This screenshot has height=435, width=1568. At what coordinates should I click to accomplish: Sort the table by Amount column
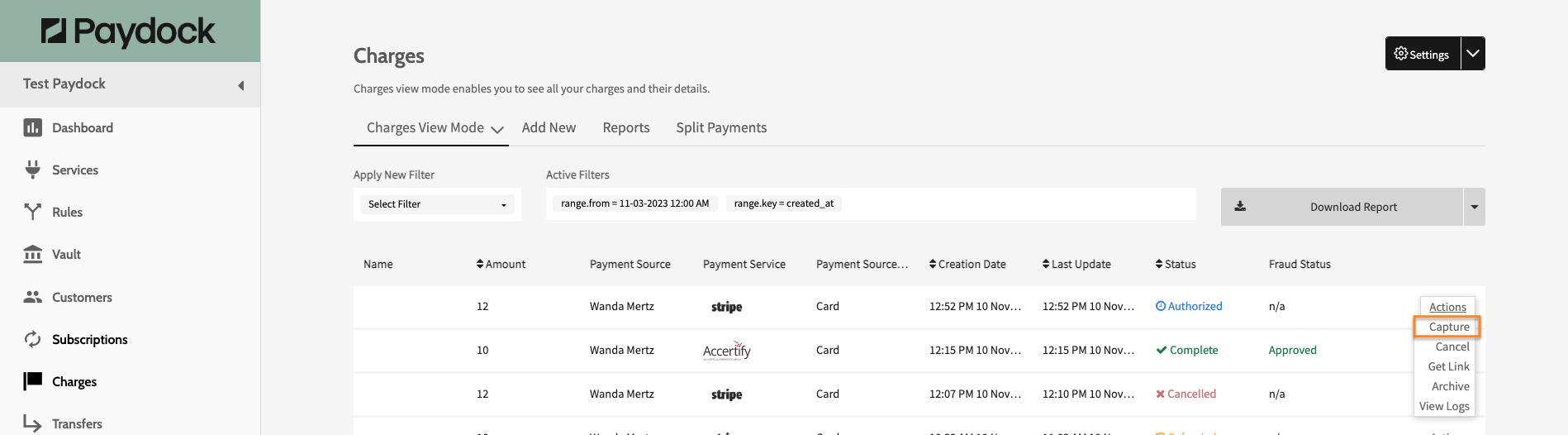[501, 265]
